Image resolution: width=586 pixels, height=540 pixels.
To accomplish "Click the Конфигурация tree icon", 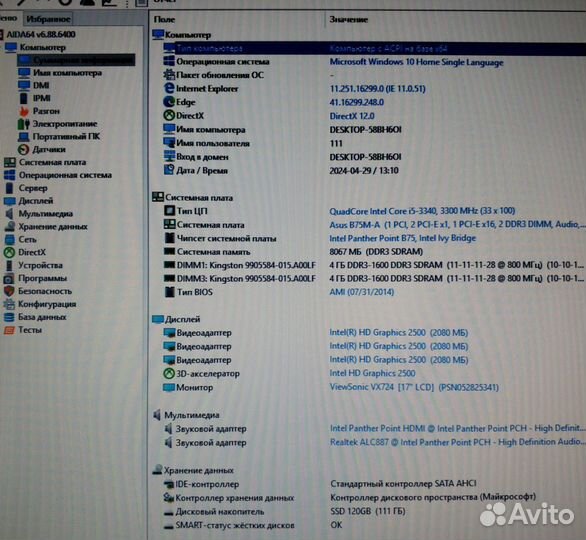I will pos(9,304).
